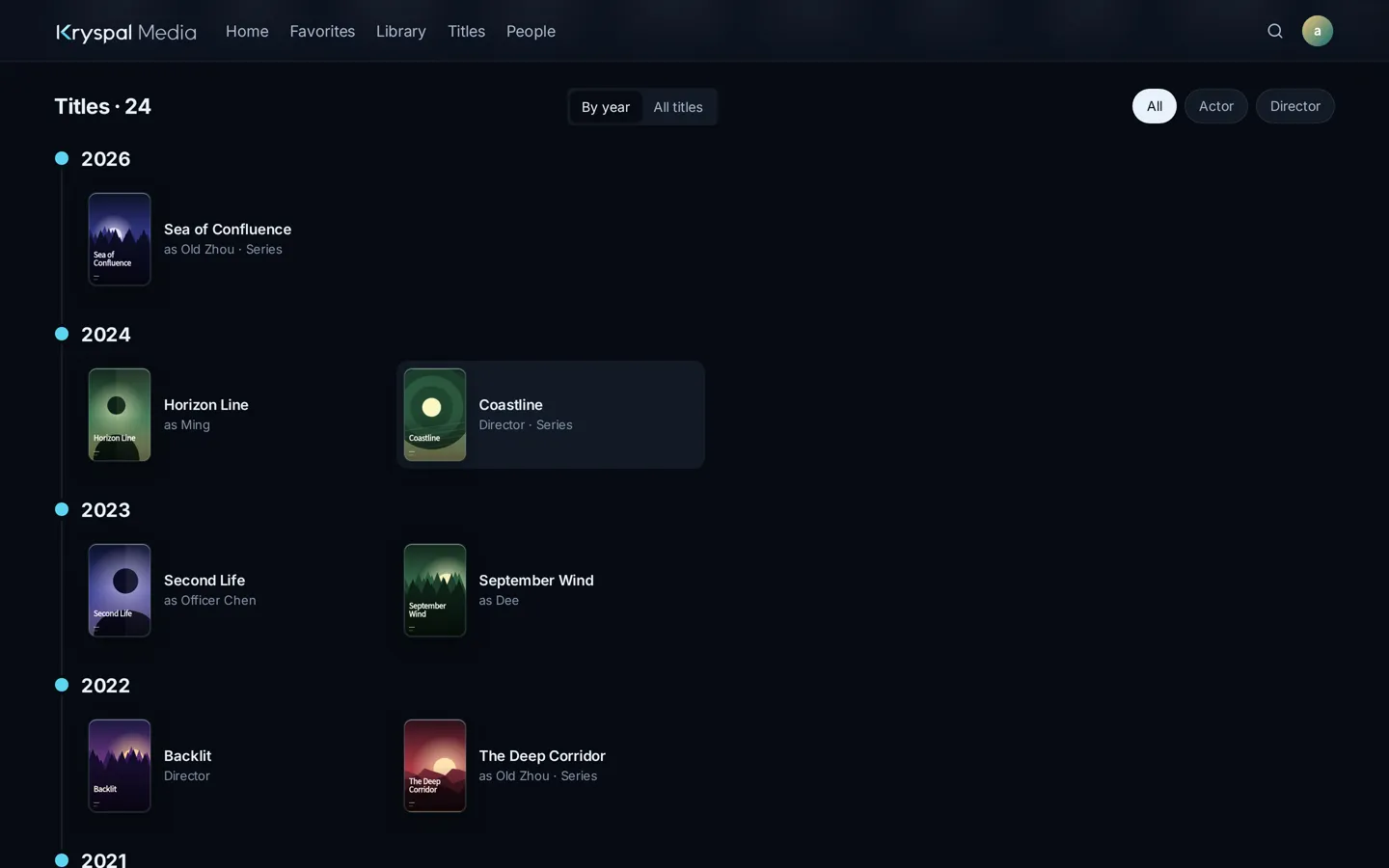This screenshot has width=1389, height=868.
Task: Click 'as Old Zhou · Series' under Deep Corridor
Action: pos(538,776)
